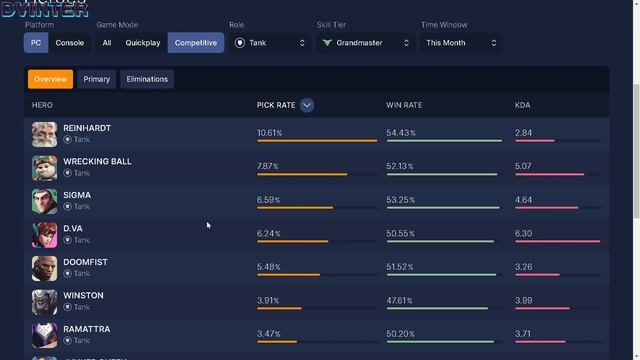Screen dimensions: 640x360
Task: Switch to the Overview tab
Action: (51, 79)
